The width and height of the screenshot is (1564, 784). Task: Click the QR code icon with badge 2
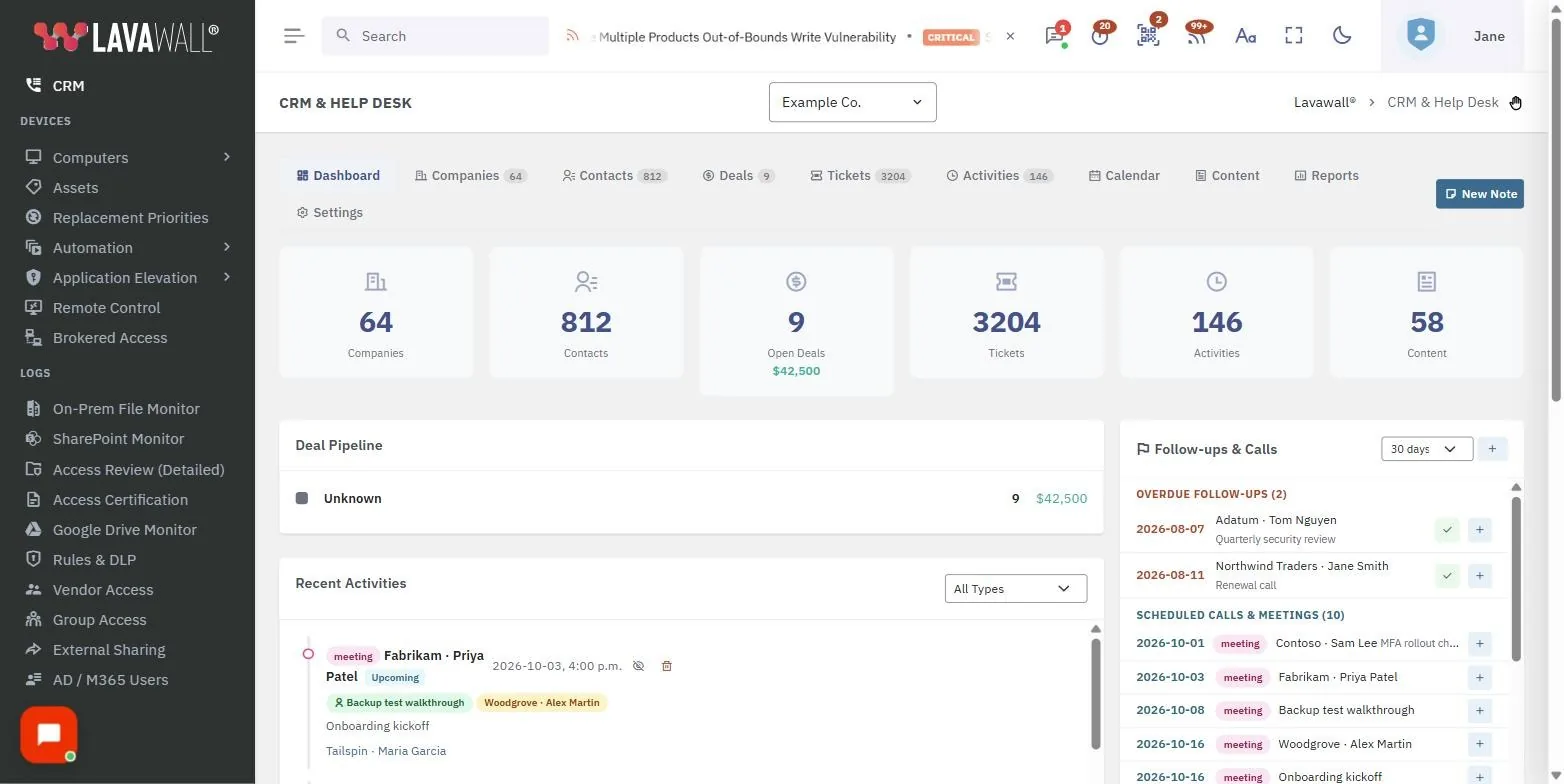pyautogui.click(x=1148, y=36)
